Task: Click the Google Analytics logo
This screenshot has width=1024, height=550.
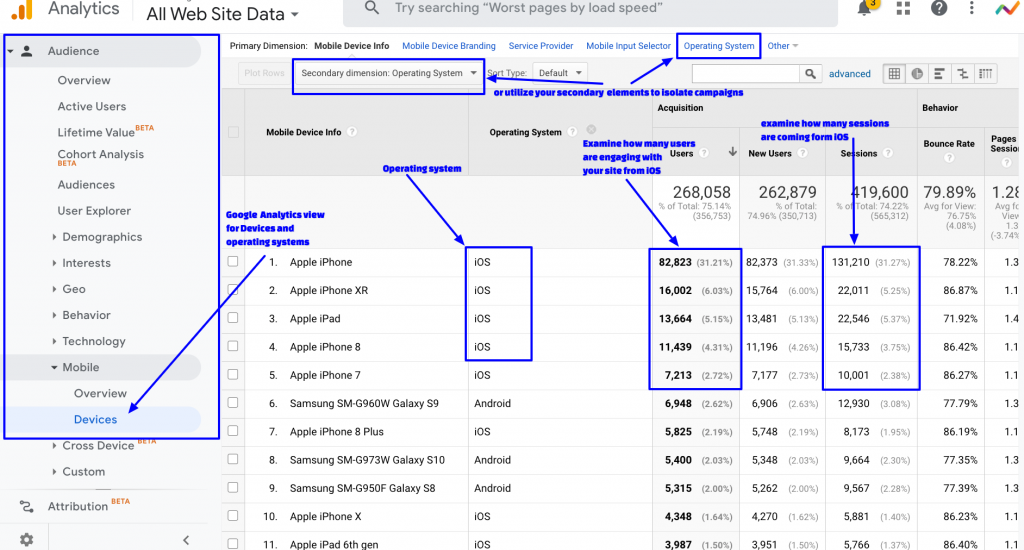Action: coord(22,9)
